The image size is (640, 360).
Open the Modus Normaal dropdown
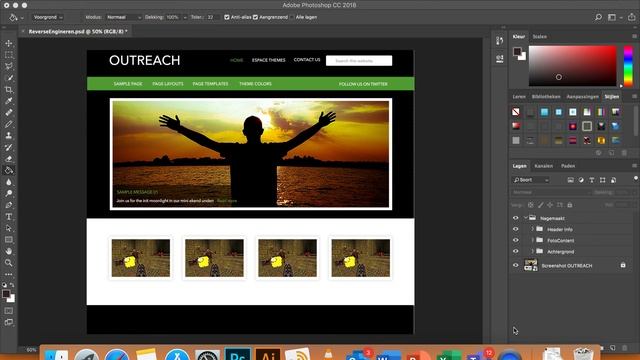point(123,17)
